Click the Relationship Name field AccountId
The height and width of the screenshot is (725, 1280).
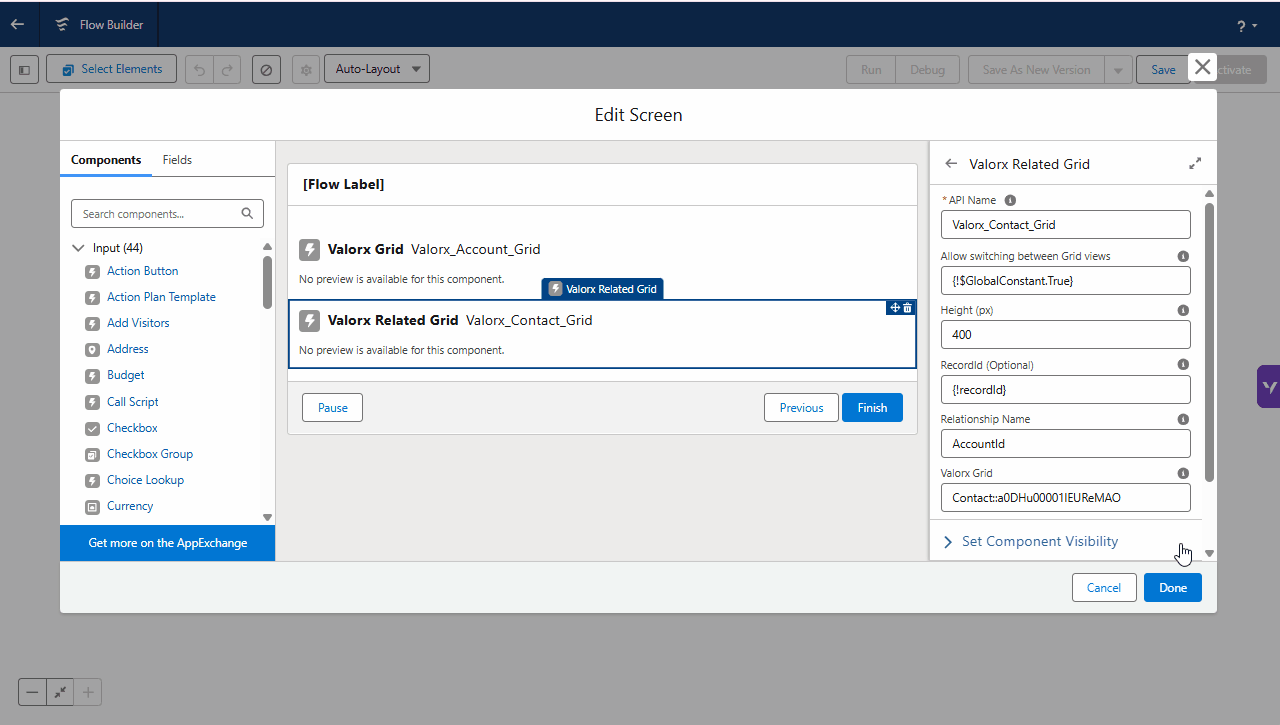pos(1065,443)
